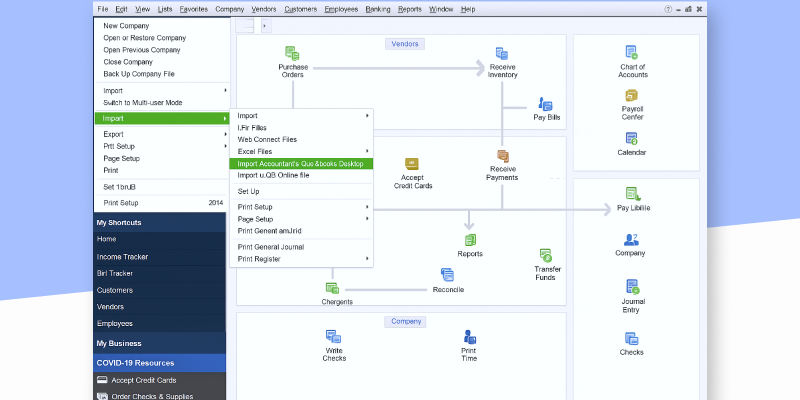Open the Favorites menu
The image size is (800, 400).
(194, 9)
